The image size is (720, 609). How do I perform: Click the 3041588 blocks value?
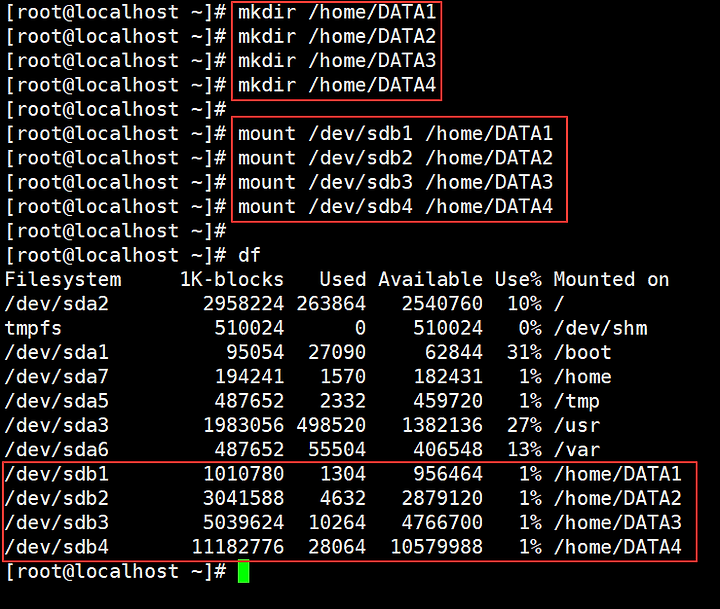point(244,499)
